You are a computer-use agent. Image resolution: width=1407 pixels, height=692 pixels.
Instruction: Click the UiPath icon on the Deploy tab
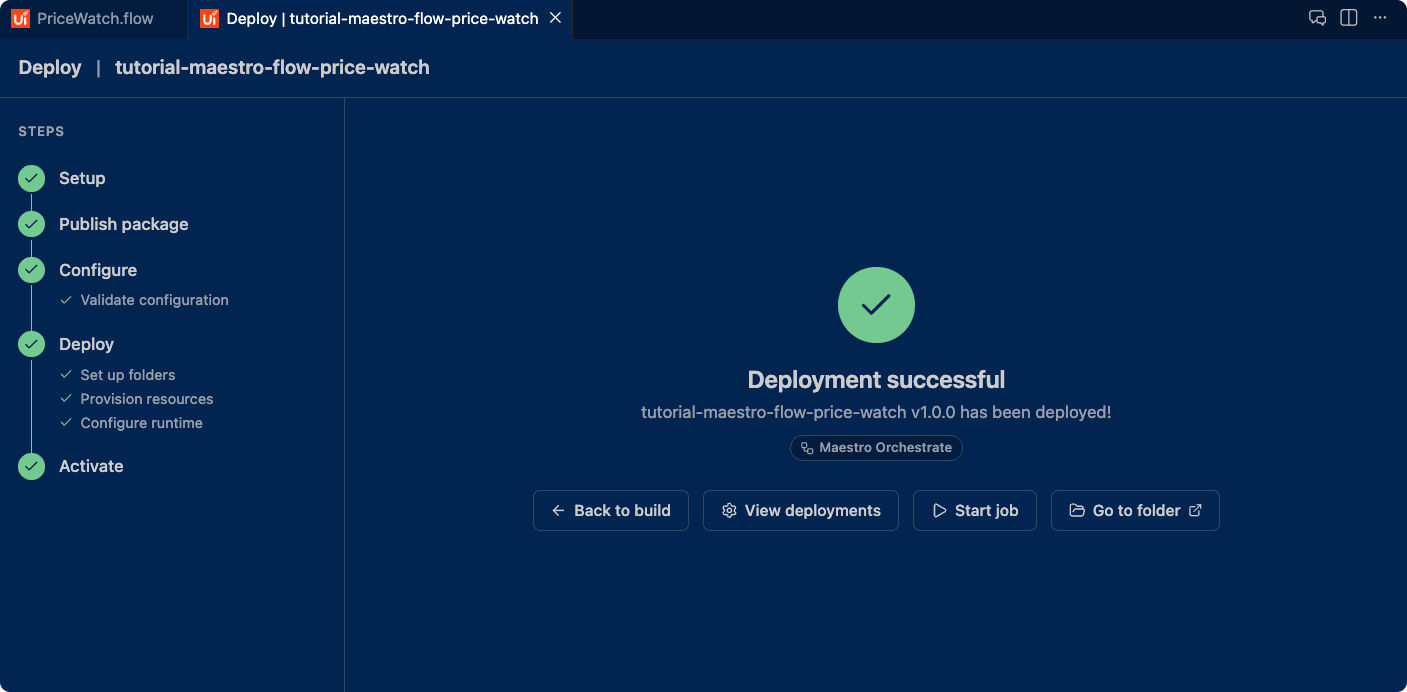[x=209, y=18]
